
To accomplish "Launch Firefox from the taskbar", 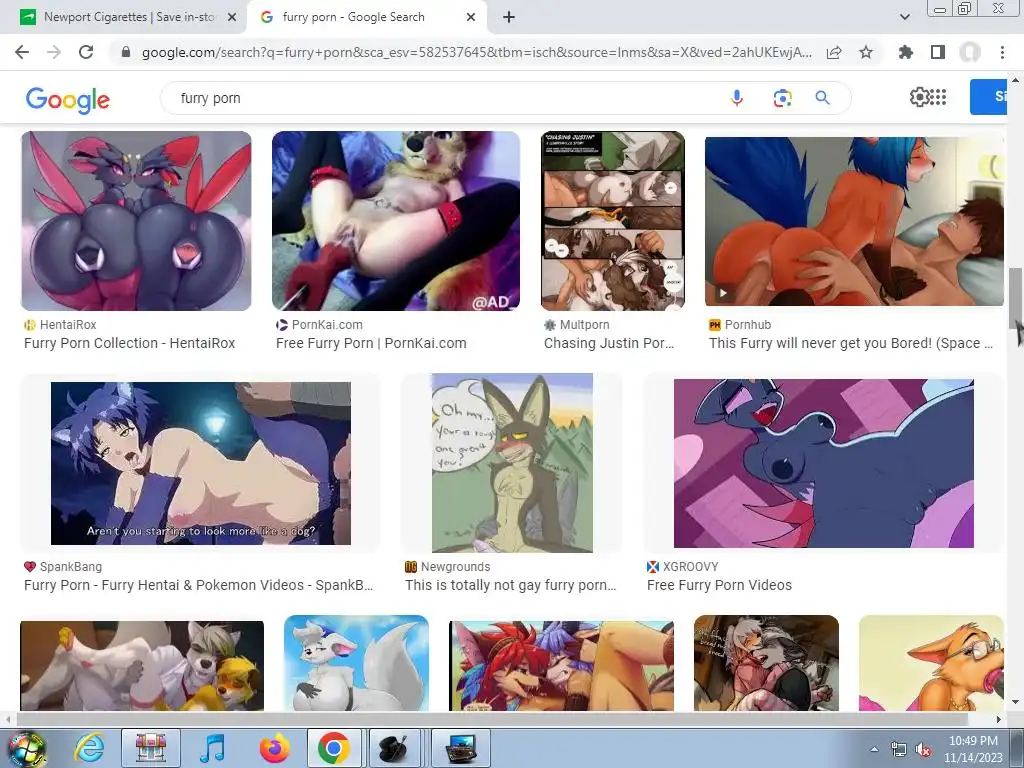I will tap(274, 748).
